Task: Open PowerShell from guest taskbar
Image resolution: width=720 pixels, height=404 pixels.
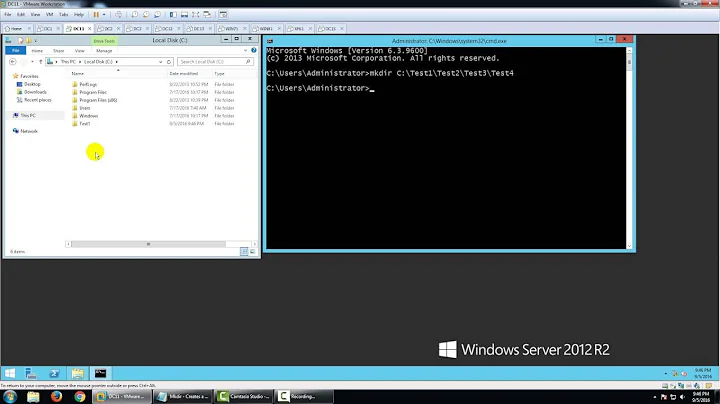Action: pyautogui.click(x=54, y=373)
